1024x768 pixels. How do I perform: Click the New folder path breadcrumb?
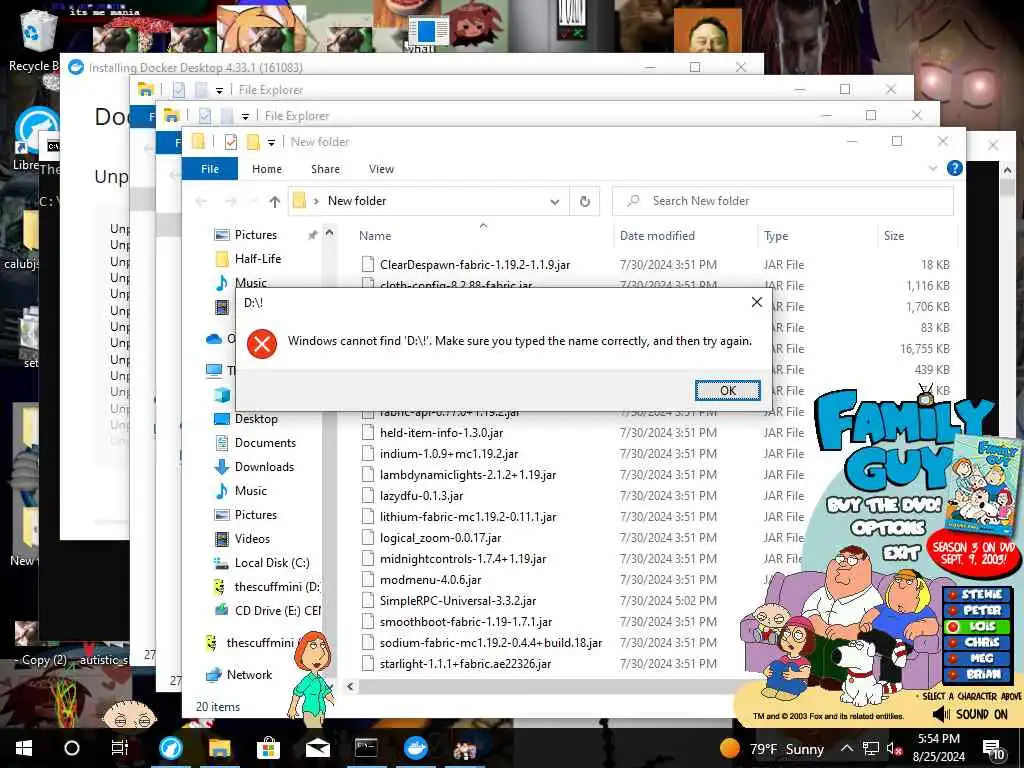tap(357, 201)
